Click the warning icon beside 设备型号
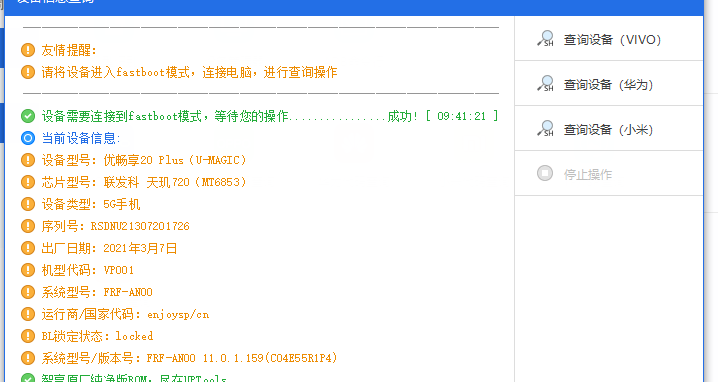Screen dimensions: 718x382 pos(28,160)
